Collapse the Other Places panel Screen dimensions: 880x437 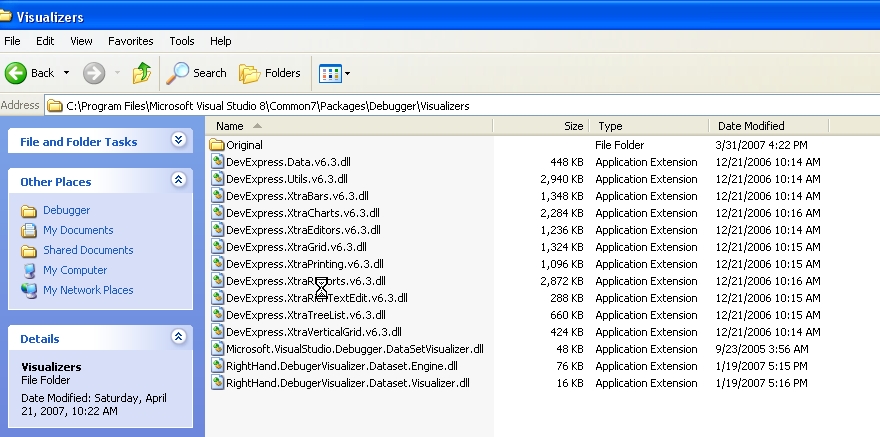[x=179, y=181]
